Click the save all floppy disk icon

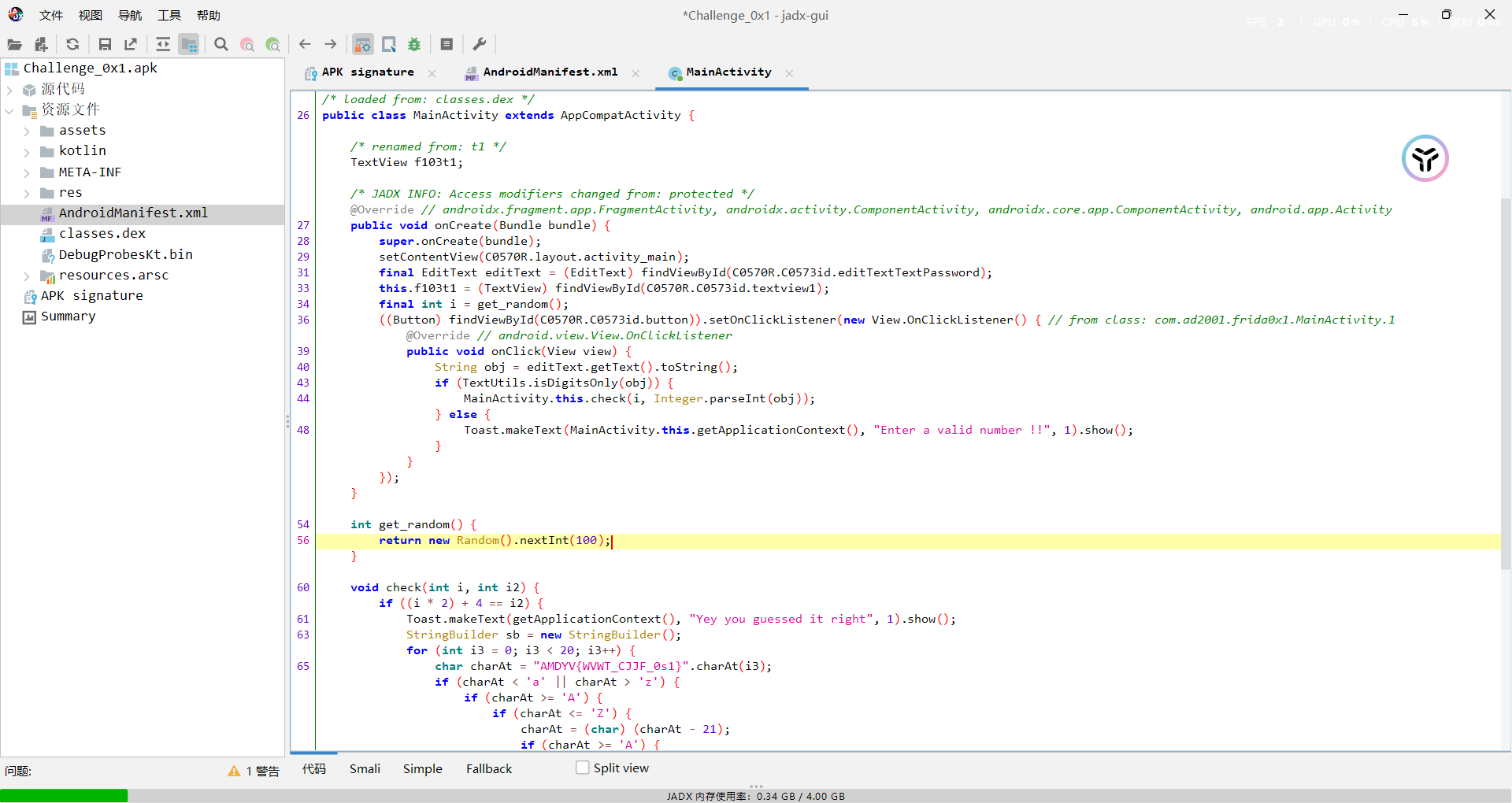pyautogui.click(x=105, y=45)
